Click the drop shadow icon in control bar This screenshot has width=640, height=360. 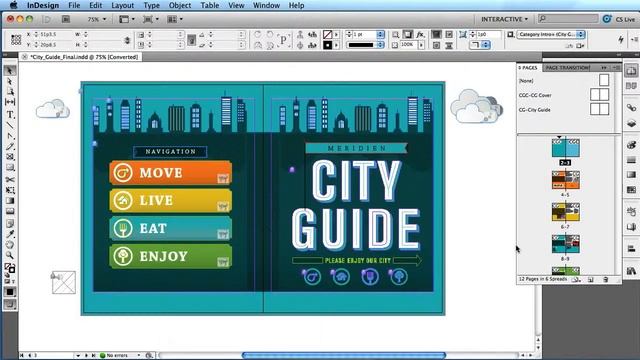coord(408,34)
